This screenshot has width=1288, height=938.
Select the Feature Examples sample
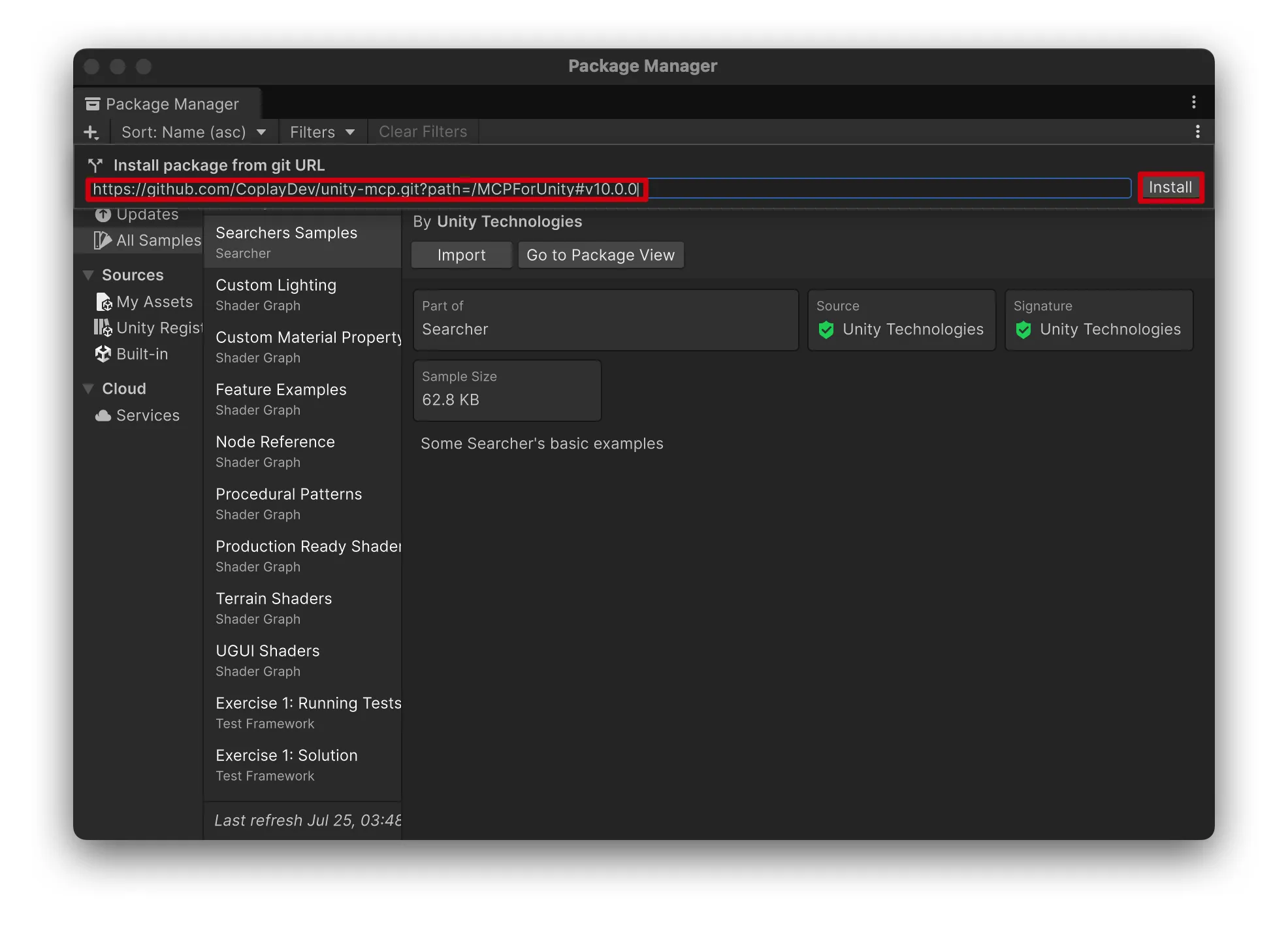302,399
